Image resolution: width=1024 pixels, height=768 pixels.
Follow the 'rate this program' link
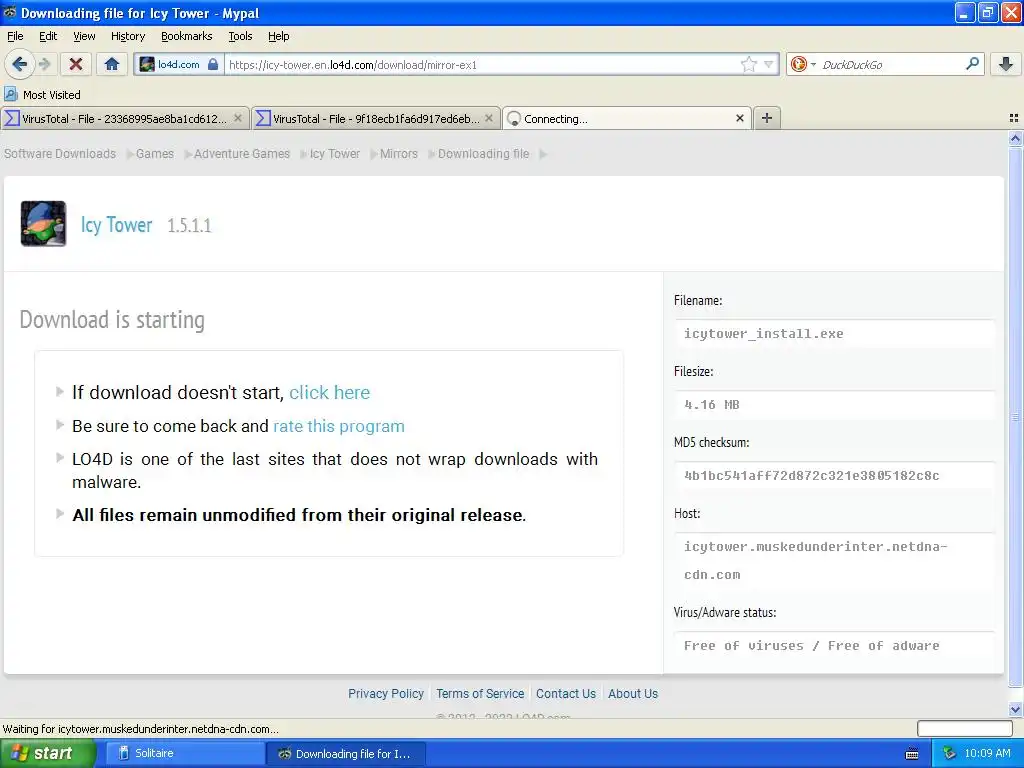point(338,426)
